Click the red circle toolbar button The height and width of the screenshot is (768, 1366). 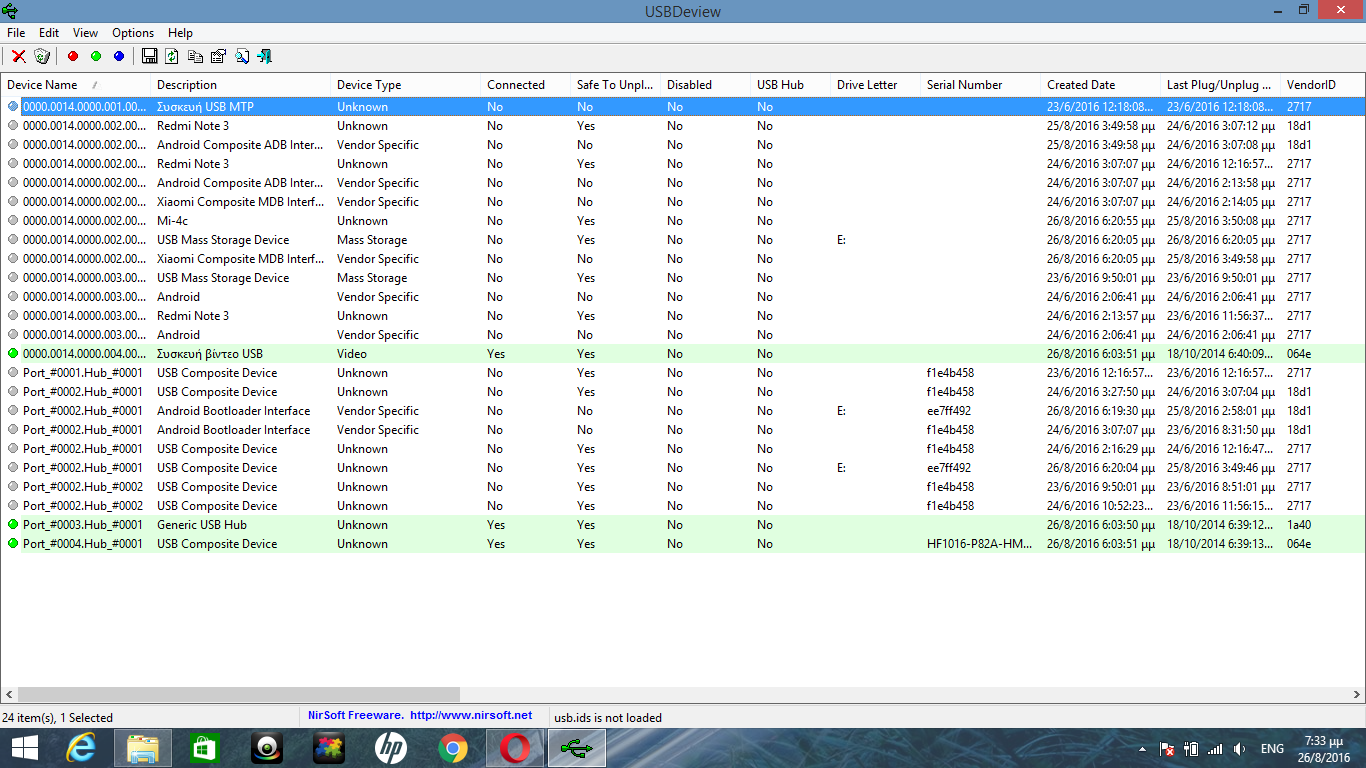point(73,57)
